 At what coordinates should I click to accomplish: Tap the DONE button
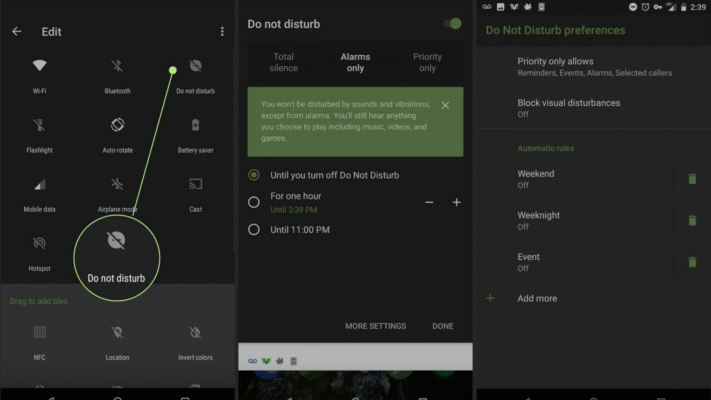click(443, 326)
